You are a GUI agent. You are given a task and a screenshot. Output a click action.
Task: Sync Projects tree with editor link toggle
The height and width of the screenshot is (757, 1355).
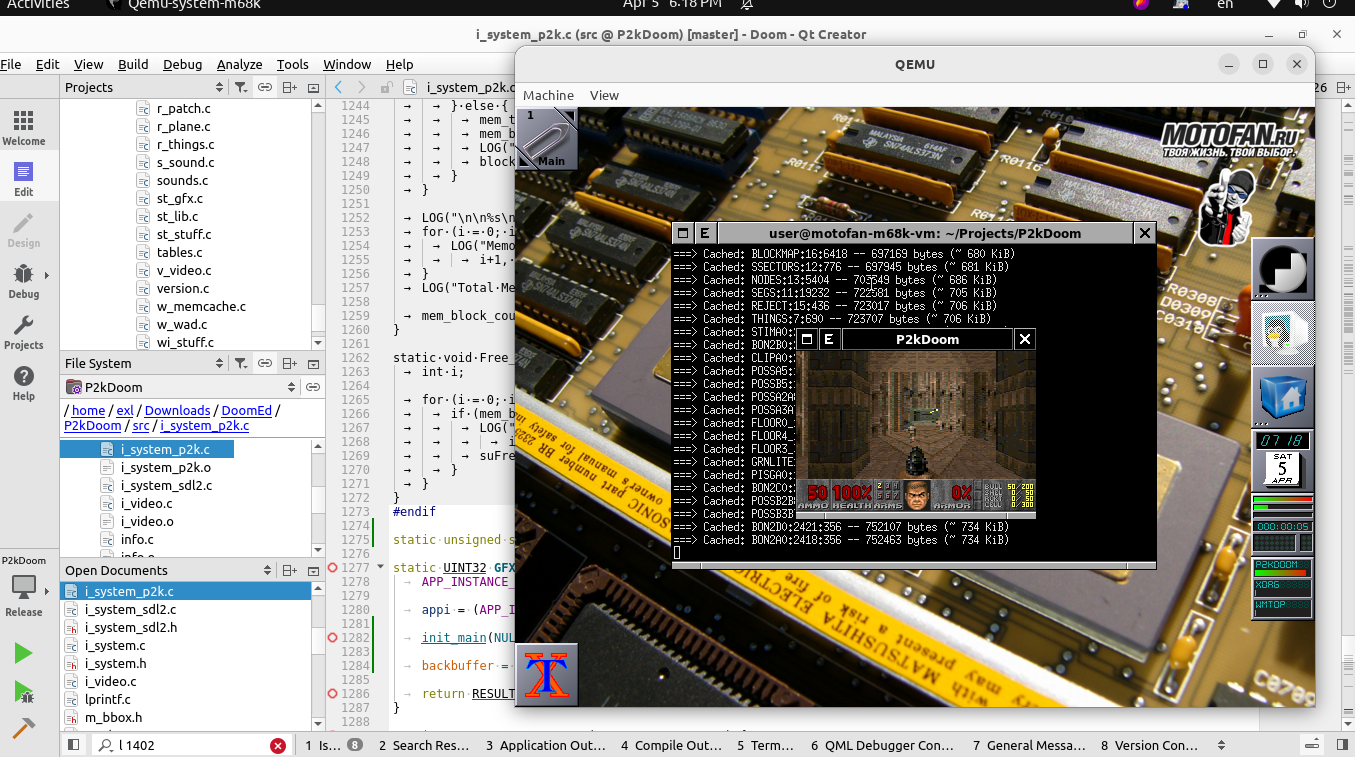[265, 88]
